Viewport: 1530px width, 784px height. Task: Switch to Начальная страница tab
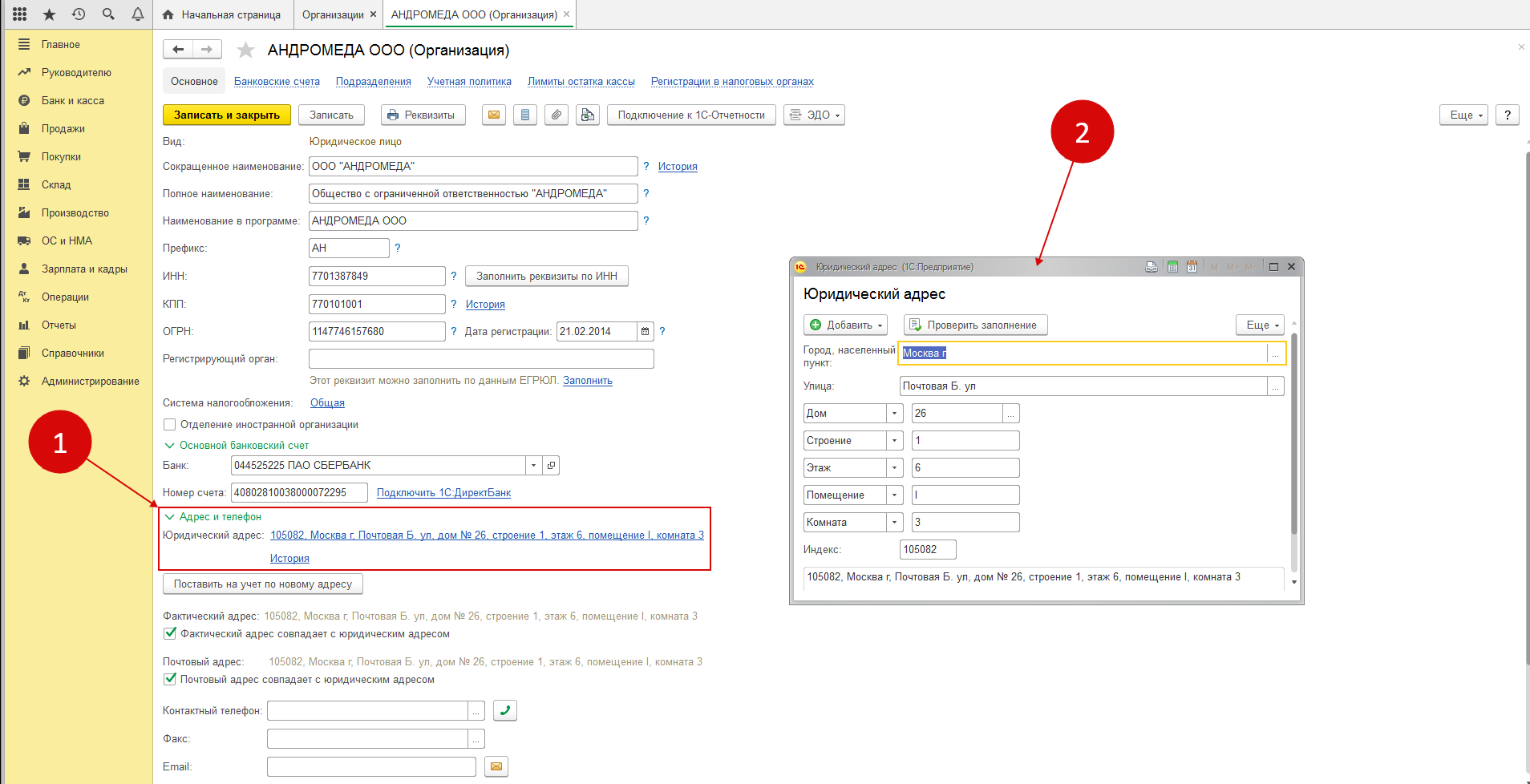click(x=222, y=14)
